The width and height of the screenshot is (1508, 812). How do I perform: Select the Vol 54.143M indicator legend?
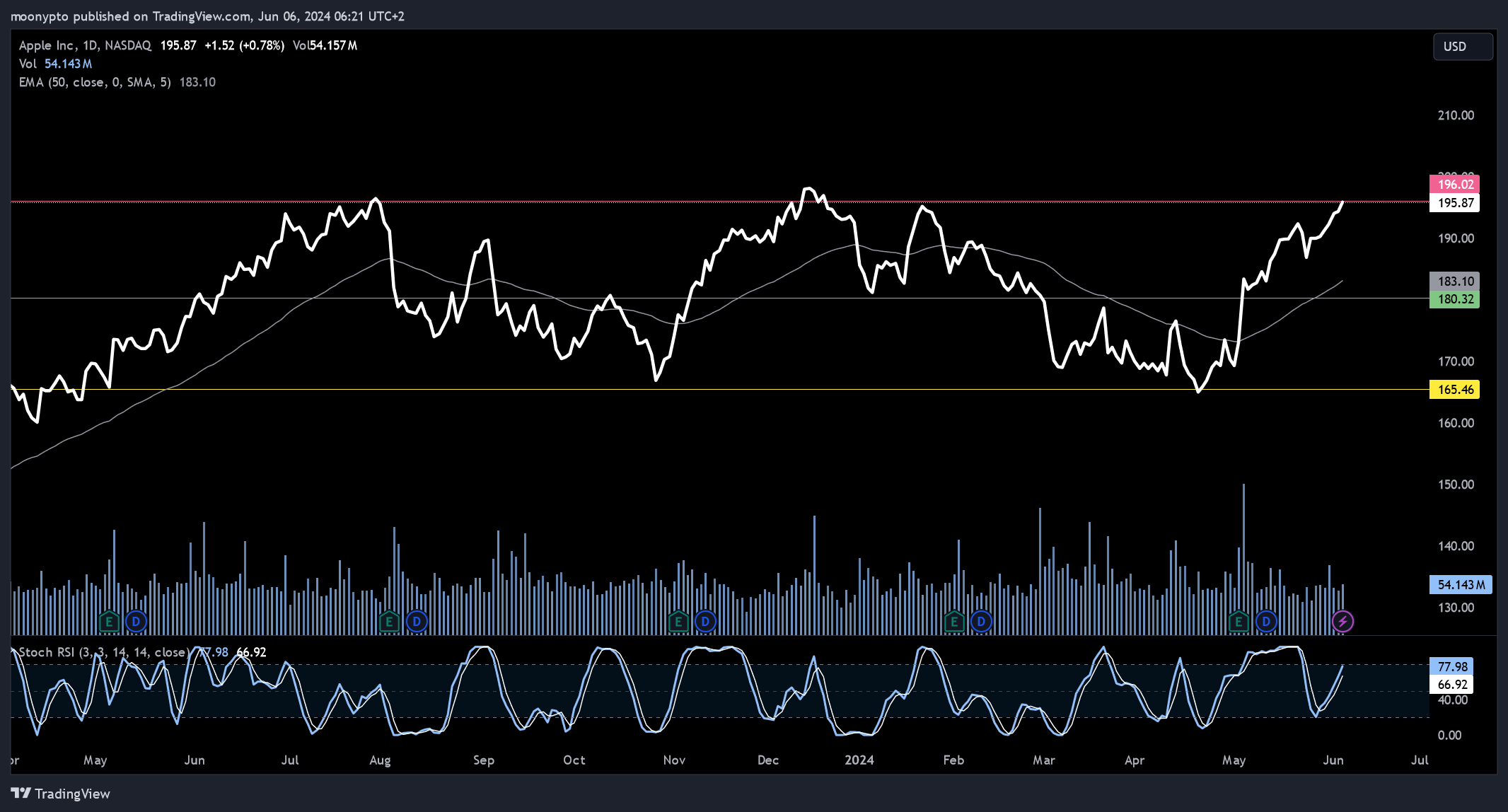[x=55, y=64]
